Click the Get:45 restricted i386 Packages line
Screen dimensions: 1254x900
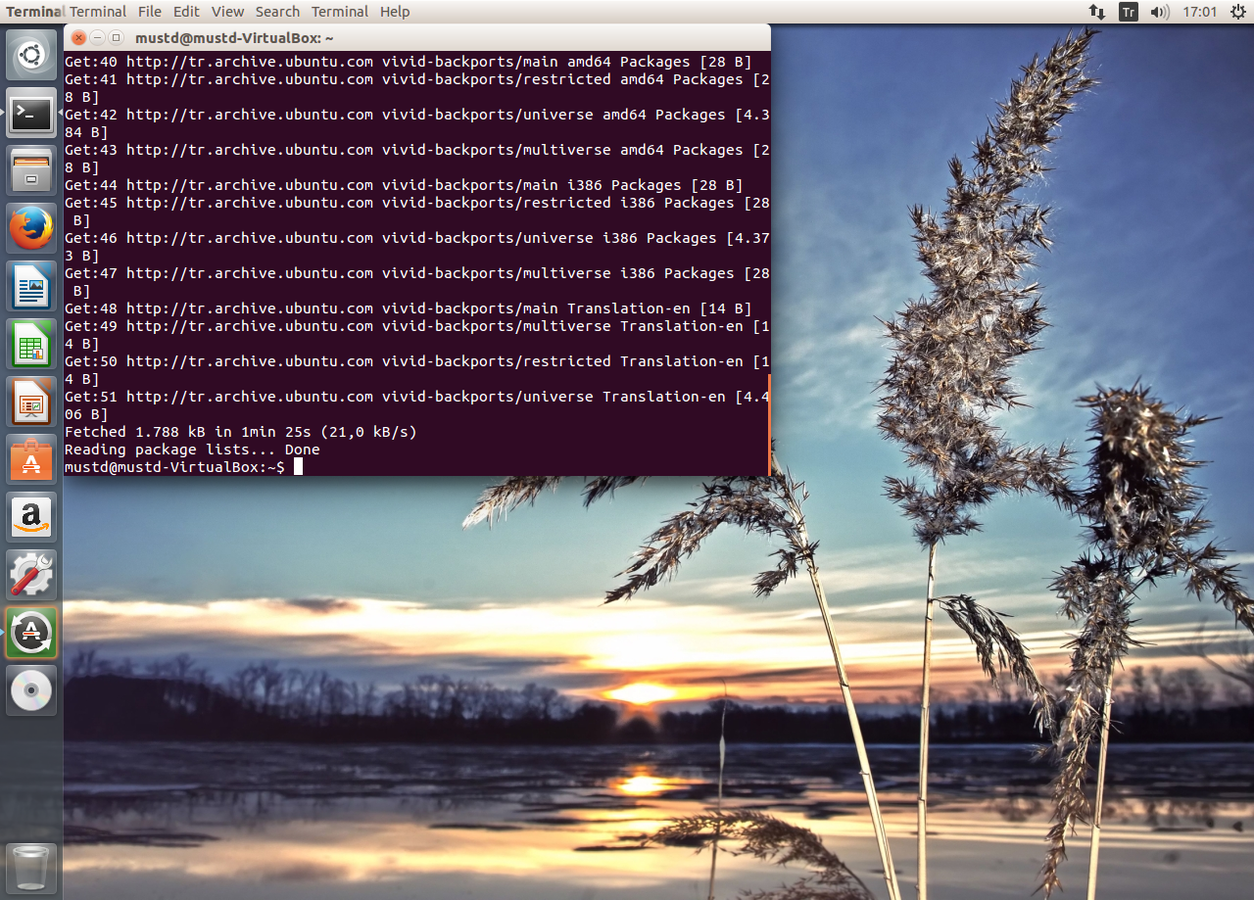pyautogui.click(x=415, y=212)
